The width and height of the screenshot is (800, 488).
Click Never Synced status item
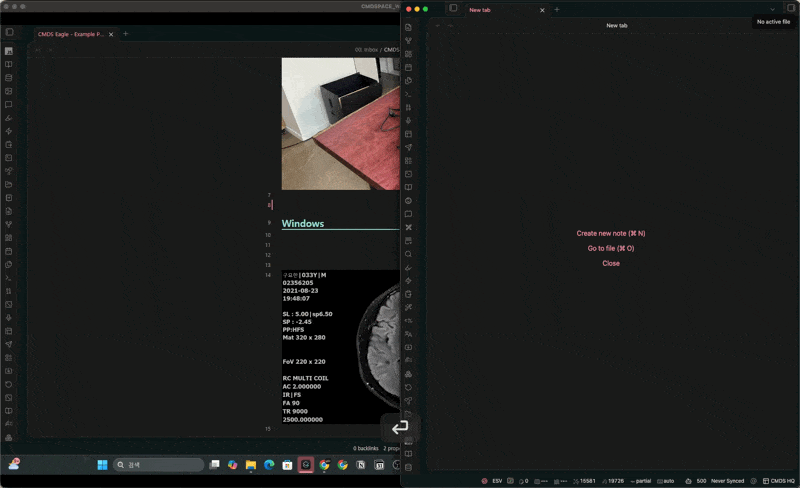(x=727, y=481)
